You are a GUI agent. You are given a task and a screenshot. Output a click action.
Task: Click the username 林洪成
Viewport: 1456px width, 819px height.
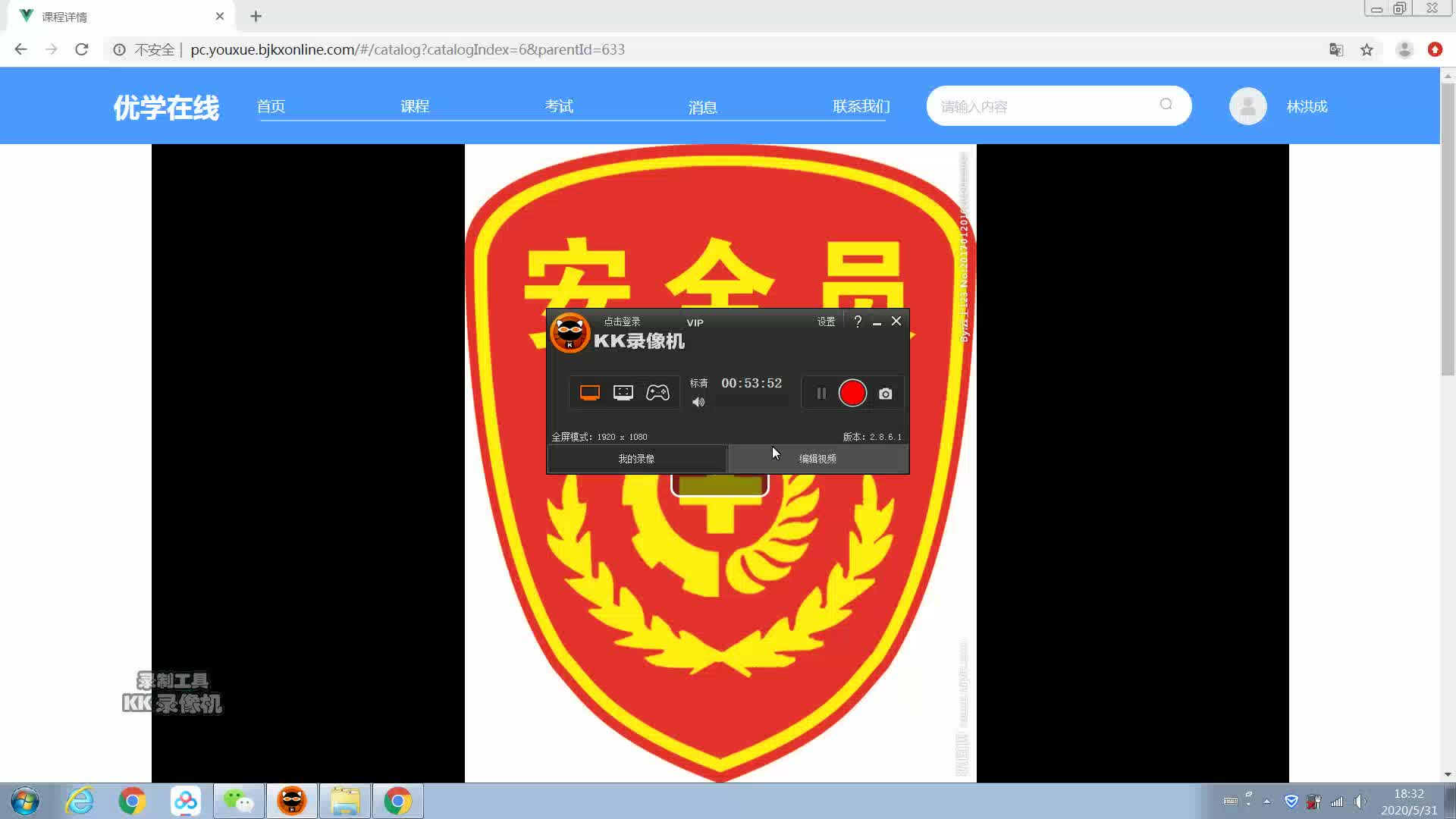(x=1307, y=106)
